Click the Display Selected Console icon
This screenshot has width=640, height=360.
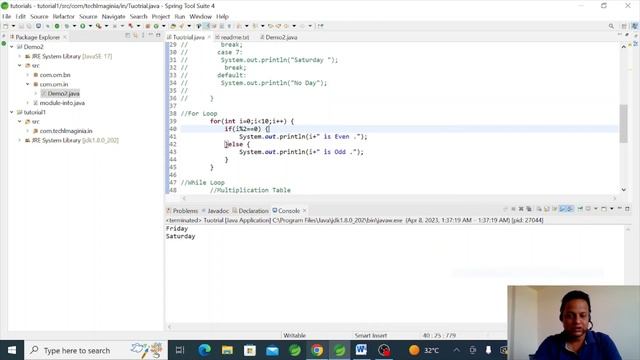(x=588, y=209)
